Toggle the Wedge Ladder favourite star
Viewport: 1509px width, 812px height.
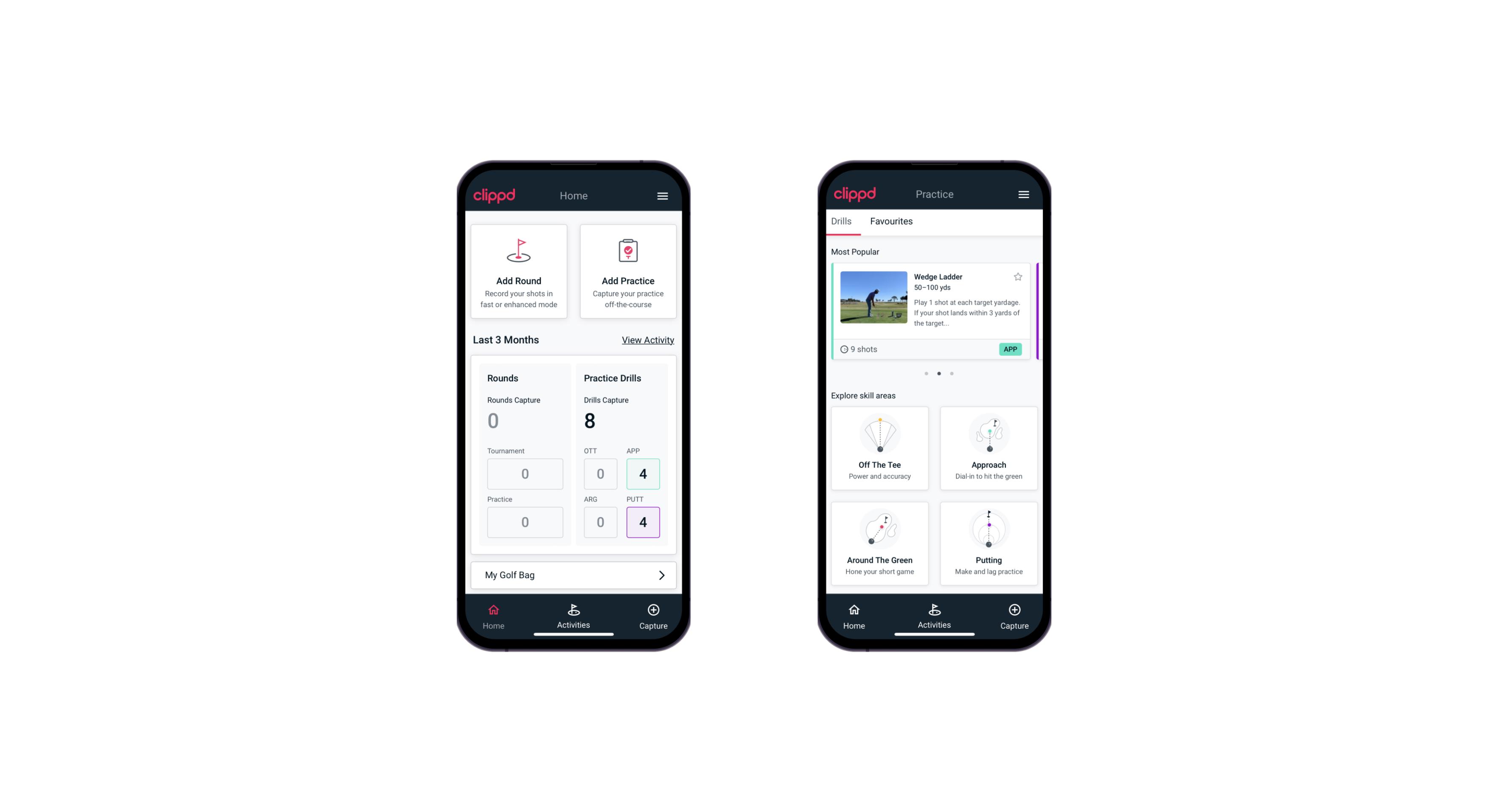pos(1018,277)
